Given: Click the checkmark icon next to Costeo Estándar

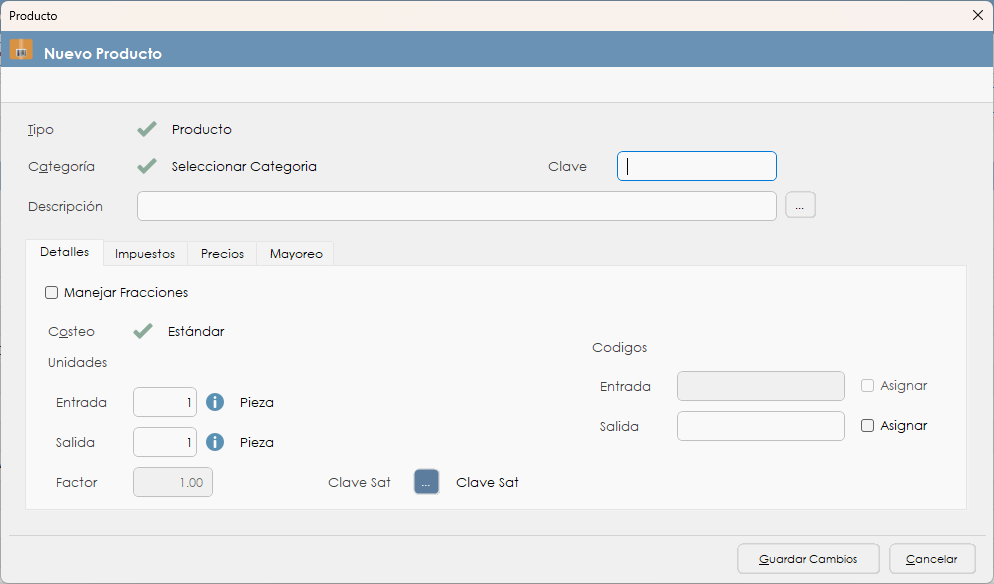Looking at the screenshot, I should pos(143,331).
